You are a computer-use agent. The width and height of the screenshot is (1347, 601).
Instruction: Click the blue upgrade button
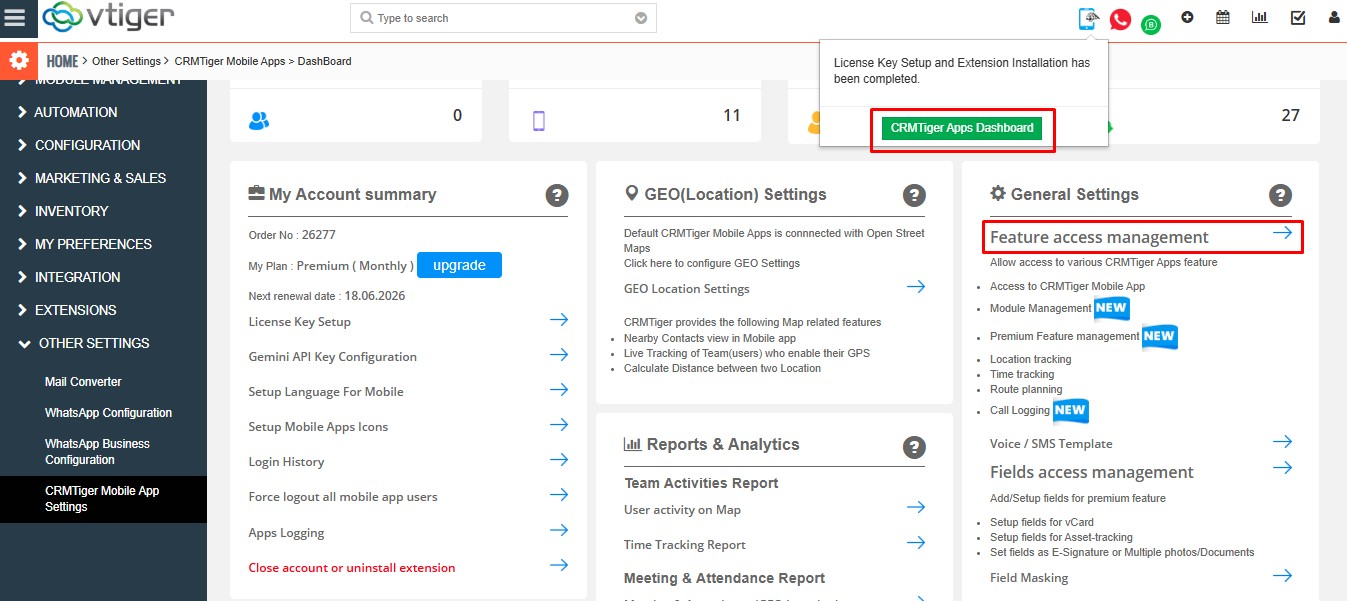pos(459,265)
